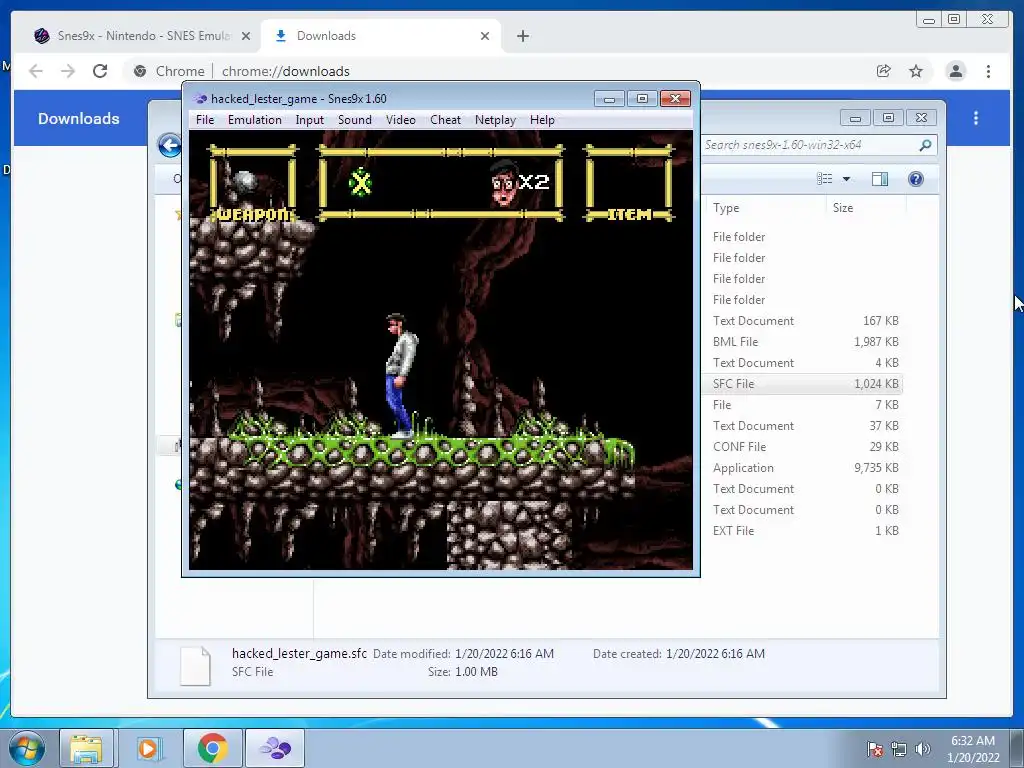Minimize the Snes9x window
The width and height of the screenshot is (1024, 768).
click(x=609, y=99)
